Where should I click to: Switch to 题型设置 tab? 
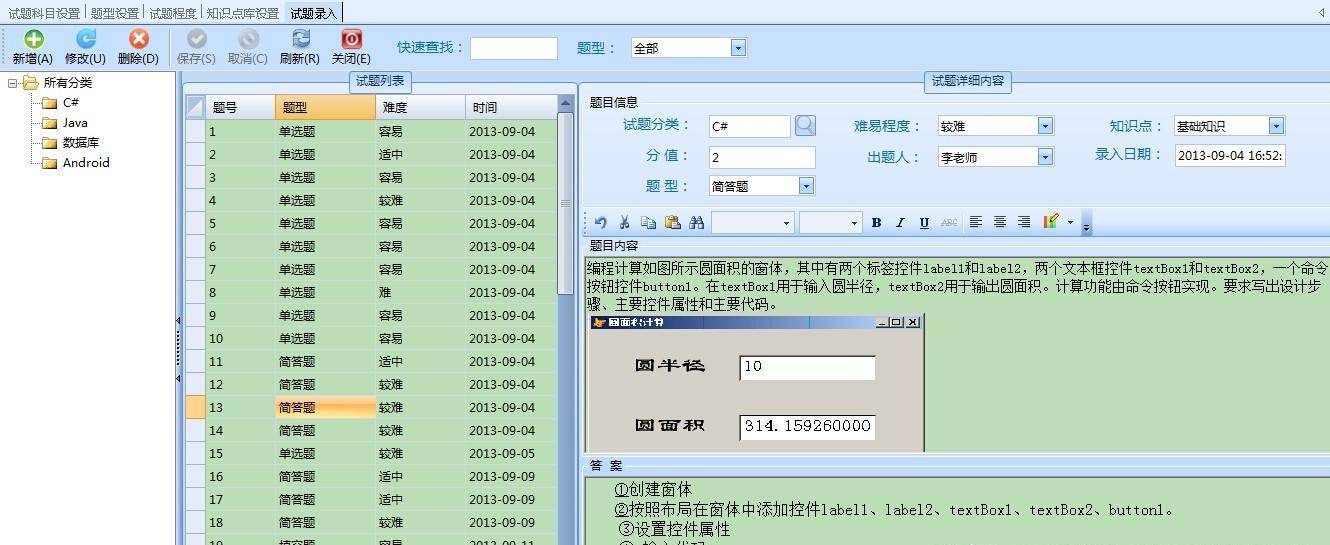(115, 13)
